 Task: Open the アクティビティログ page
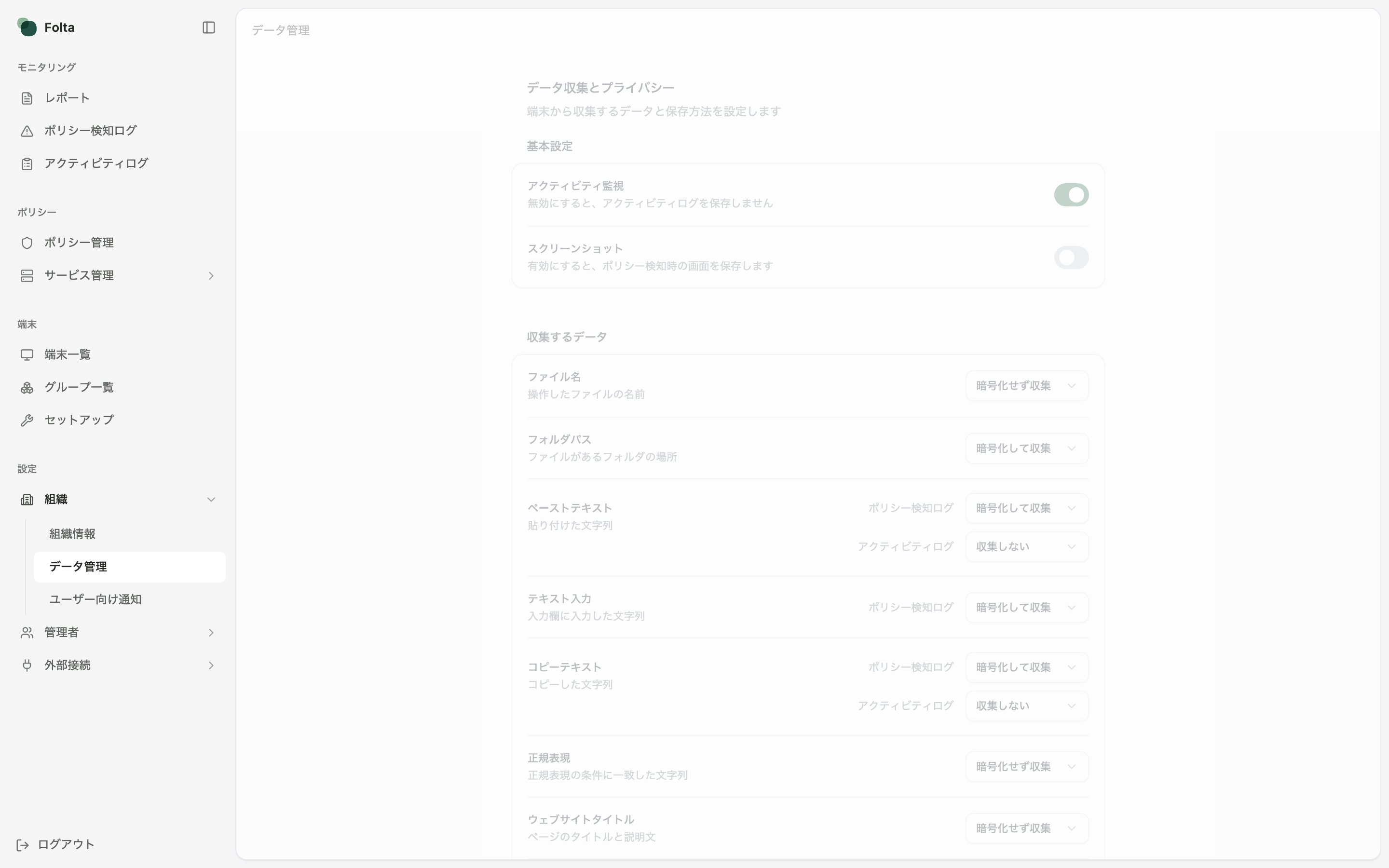coord(118,163)
